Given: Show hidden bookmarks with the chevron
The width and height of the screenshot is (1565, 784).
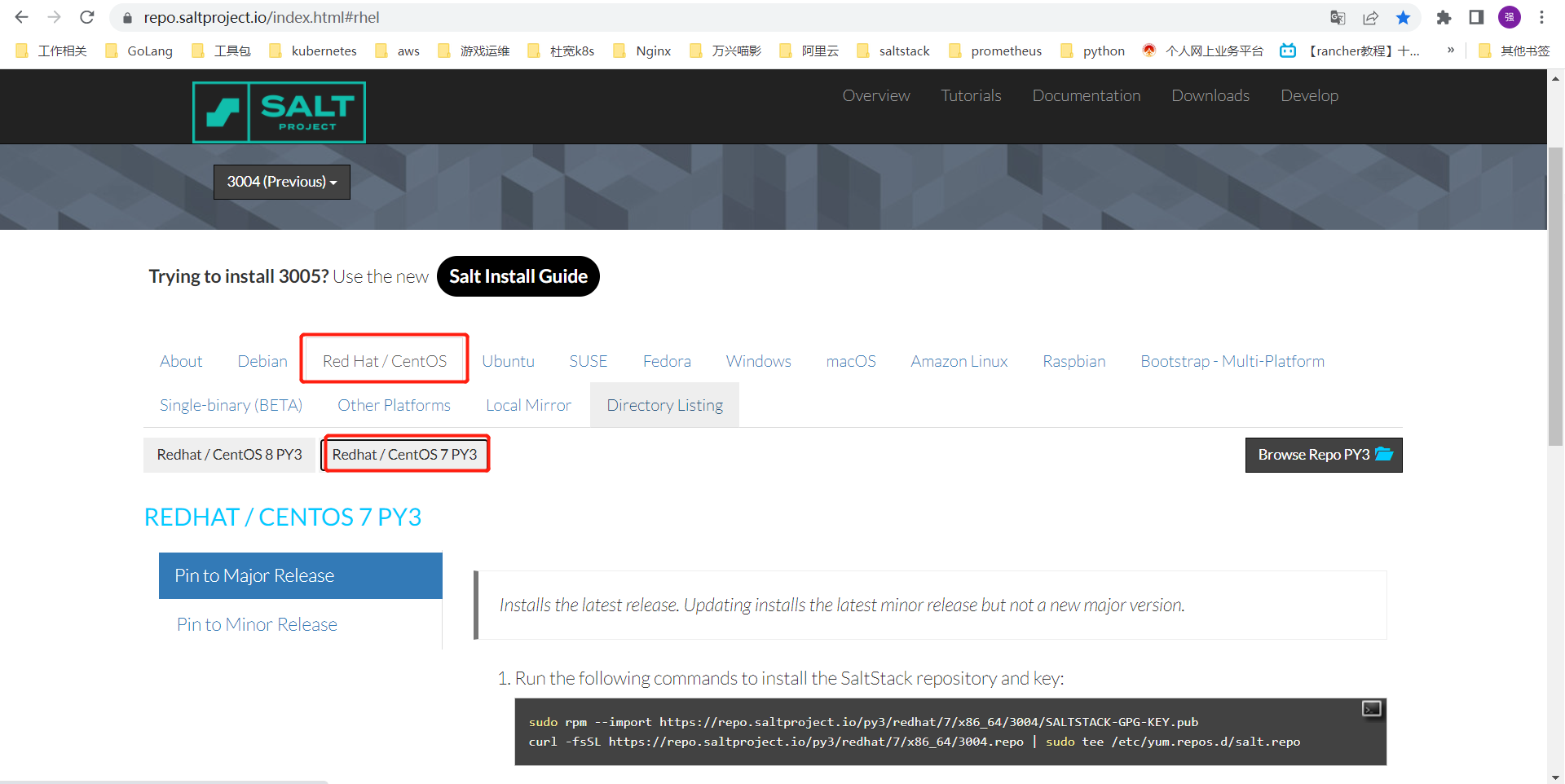Looking at the screenshot, I should 1451,51.
